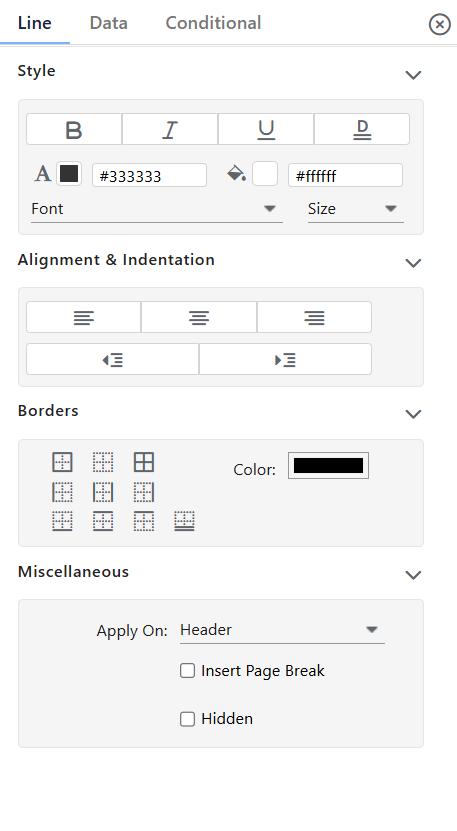Open Apply On Header dropdown

(x=283, y=630)
